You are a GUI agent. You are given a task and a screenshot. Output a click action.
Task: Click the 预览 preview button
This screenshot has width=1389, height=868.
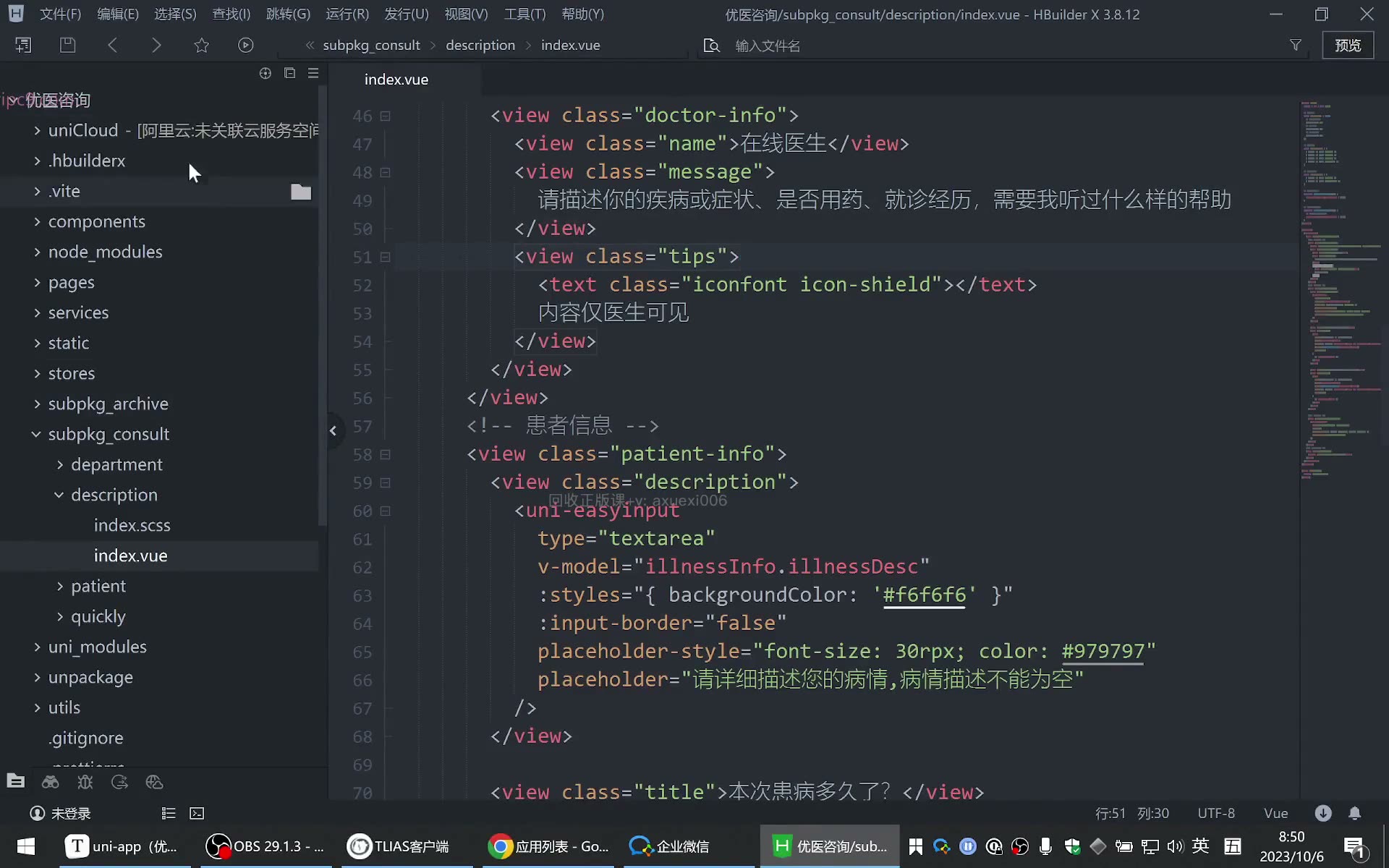click(x=1348, y=45)
